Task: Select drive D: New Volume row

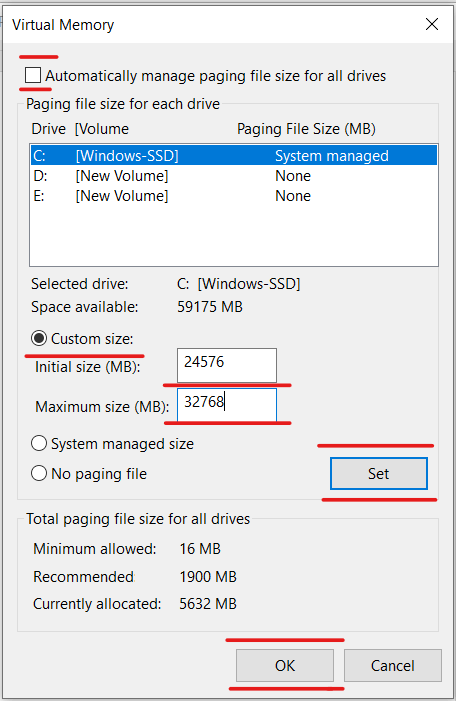Action: tap(234, 176)
